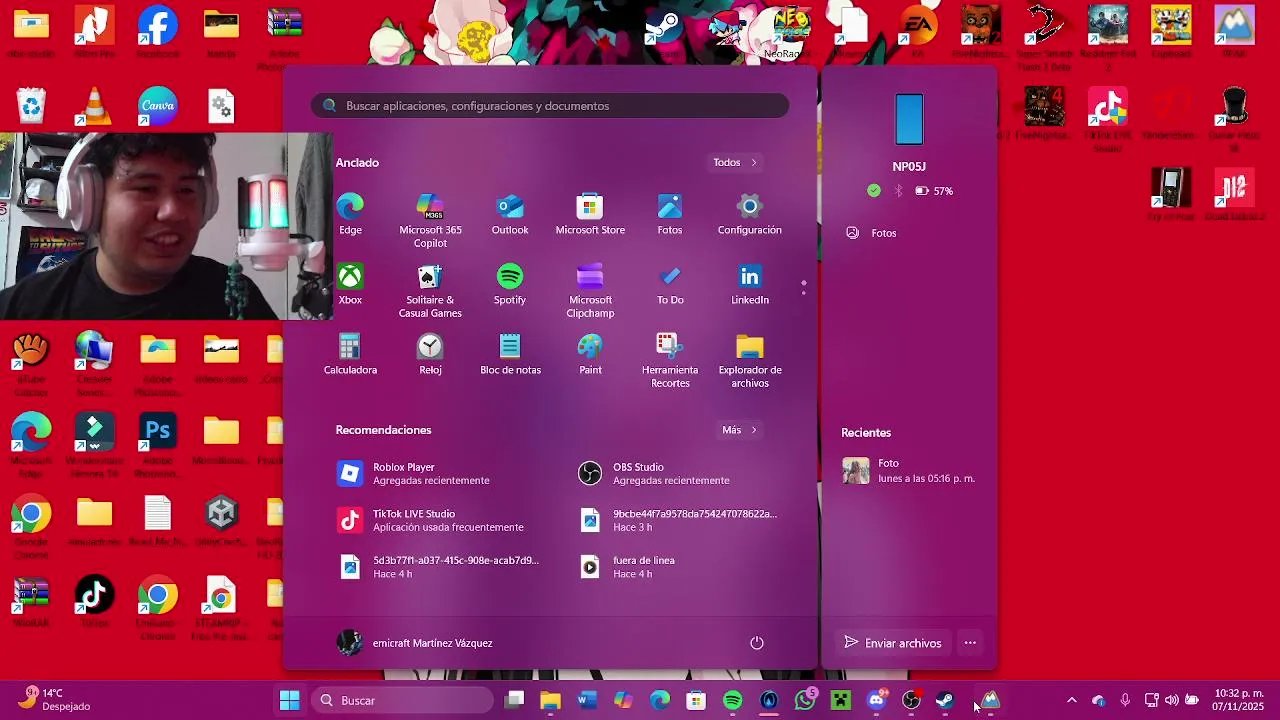
Task: Select EA desktop shortcut
Action: [916, 30]
